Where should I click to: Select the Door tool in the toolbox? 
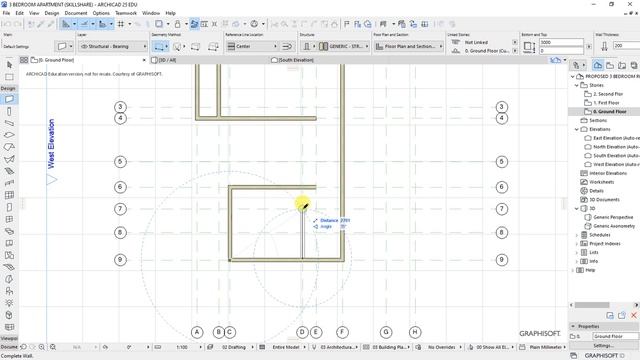pos(9,207)
